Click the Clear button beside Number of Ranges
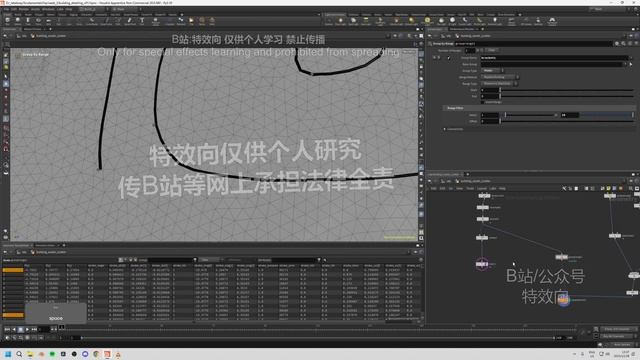The height and width of the screenshot is (360, 640). point(491,50)
